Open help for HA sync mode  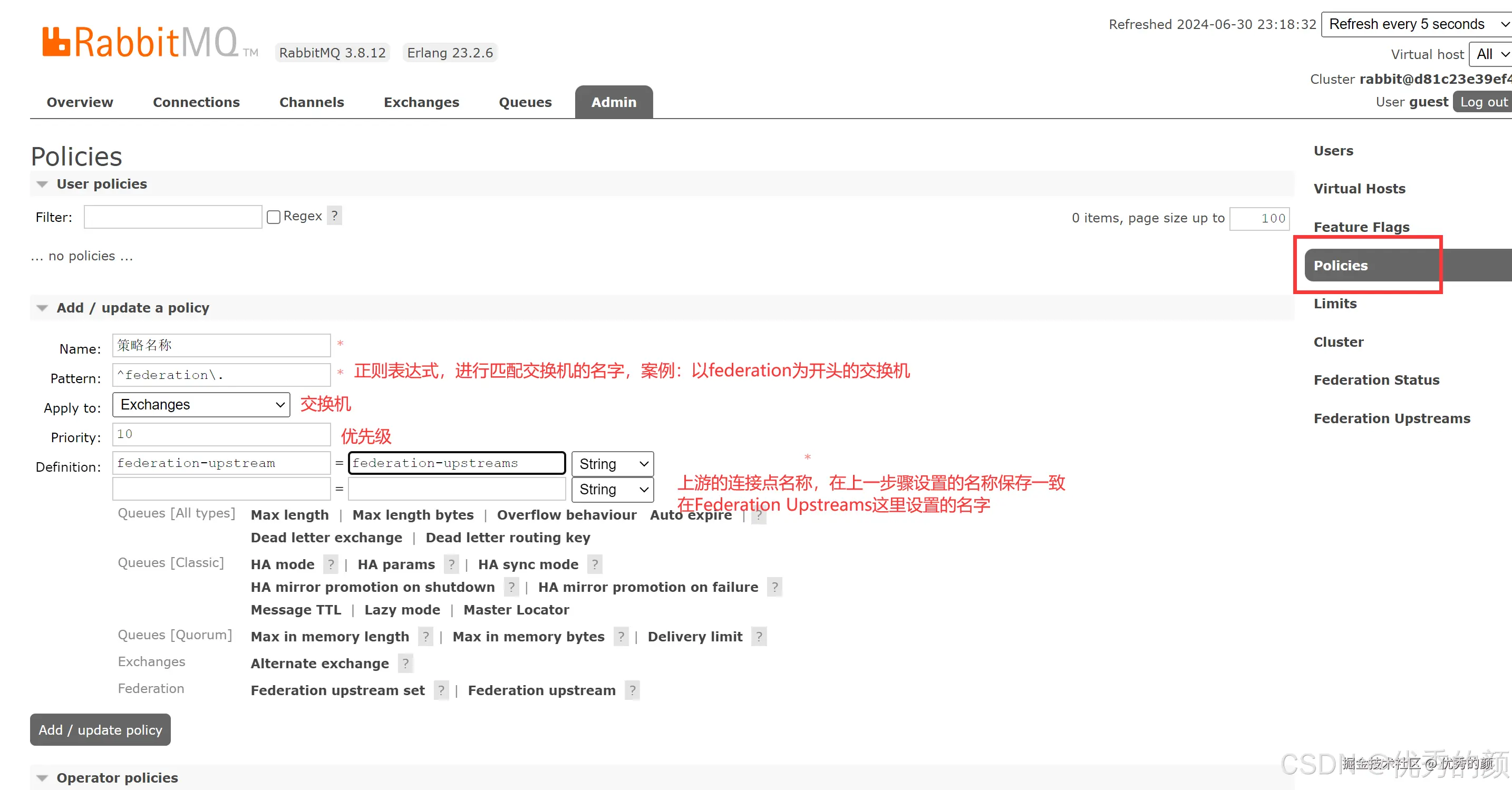(x=595, y=564)
